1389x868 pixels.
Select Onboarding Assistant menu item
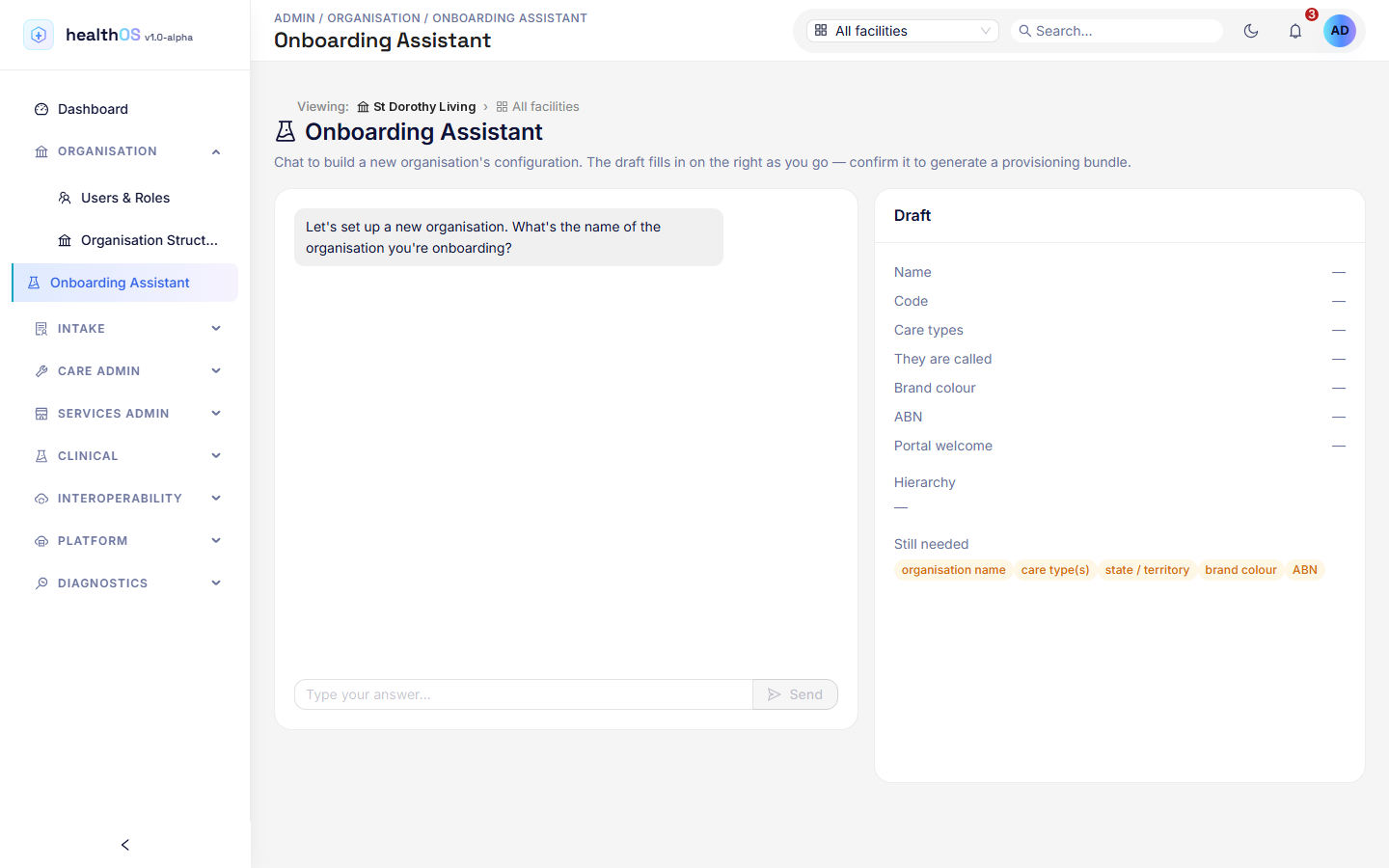124,283
